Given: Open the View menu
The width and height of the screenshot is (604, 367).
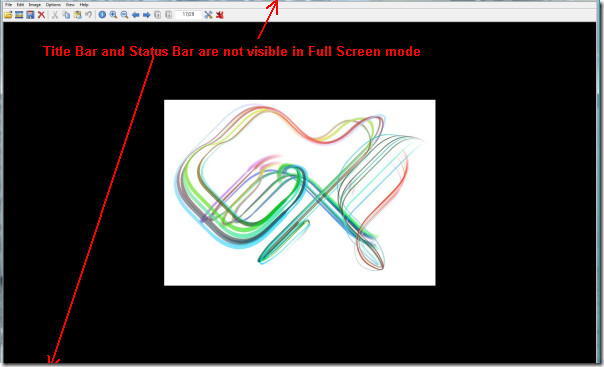Looking at the screenshot, I should (70, 5).
